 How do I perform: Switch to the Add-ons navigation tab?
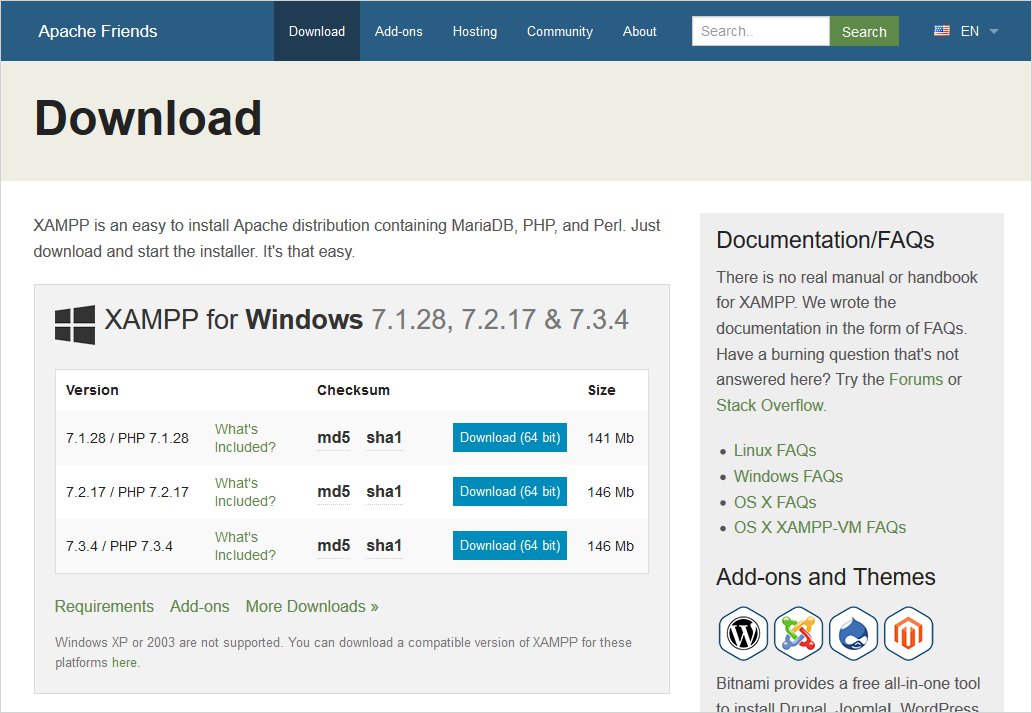(x=398, y=31)
